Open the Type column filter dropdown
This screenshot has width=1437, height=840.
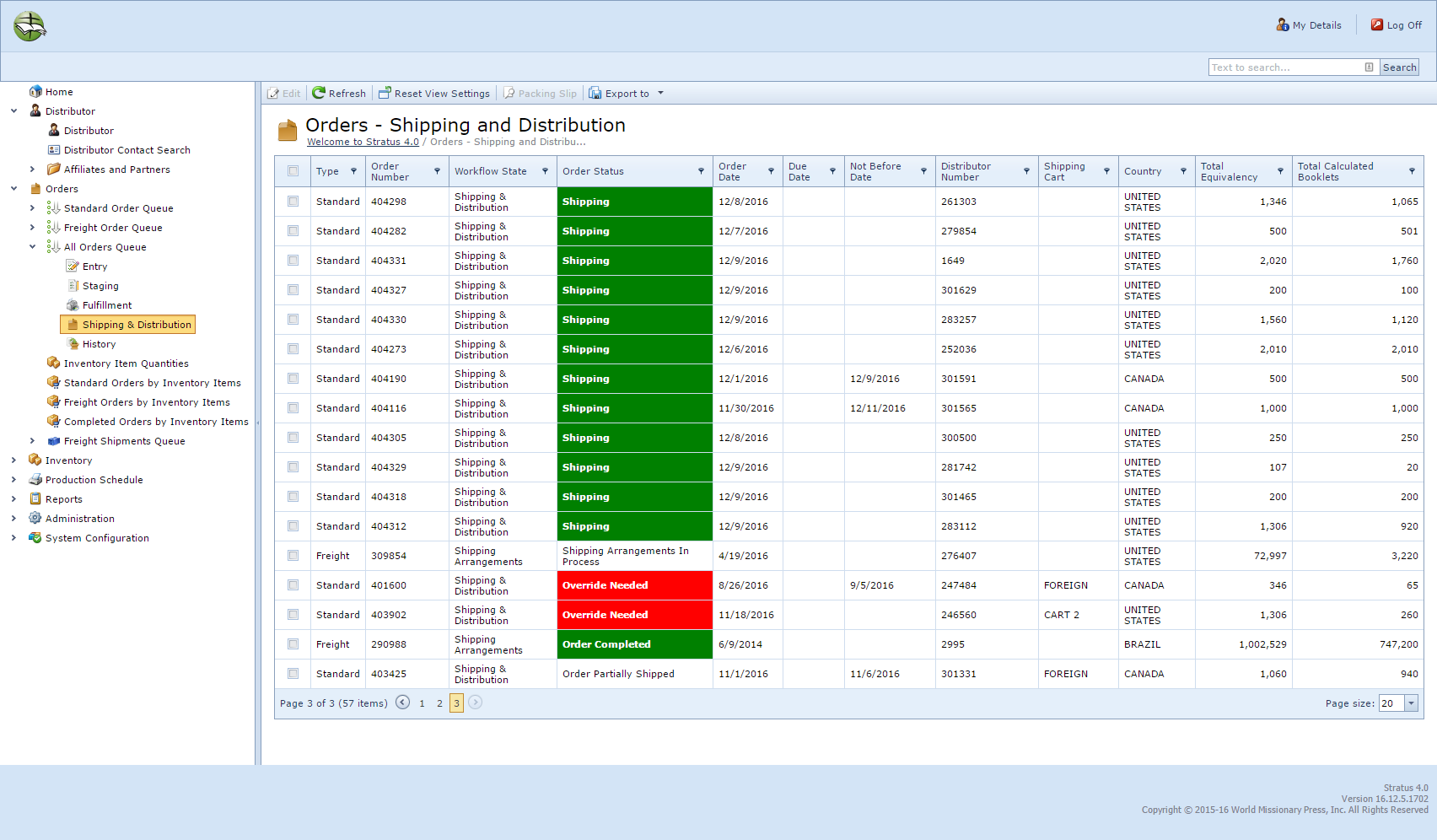click(x=354, y=171)
